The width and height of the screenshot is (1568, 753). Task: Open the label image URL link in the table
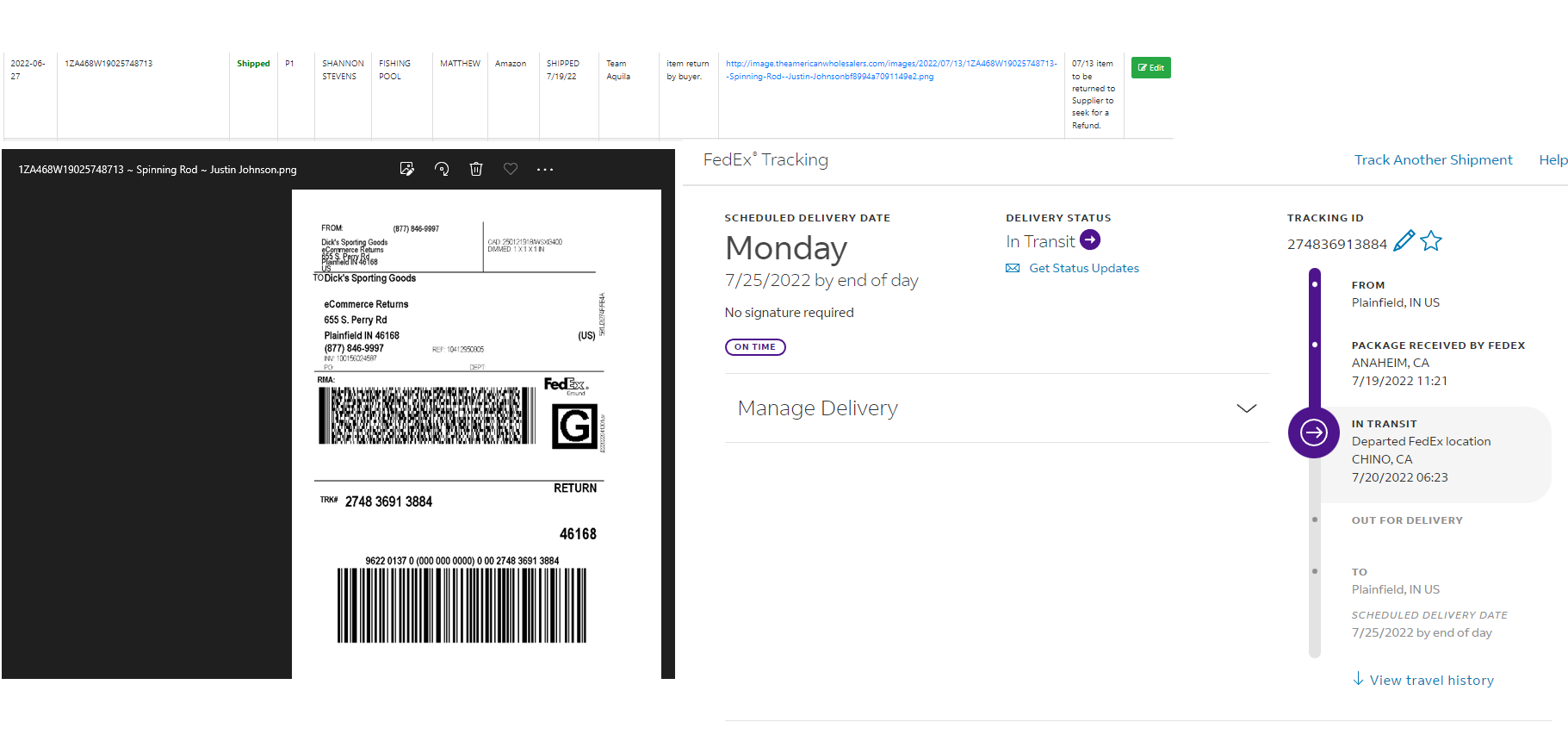pyautogui.click(x=891, y=70)
